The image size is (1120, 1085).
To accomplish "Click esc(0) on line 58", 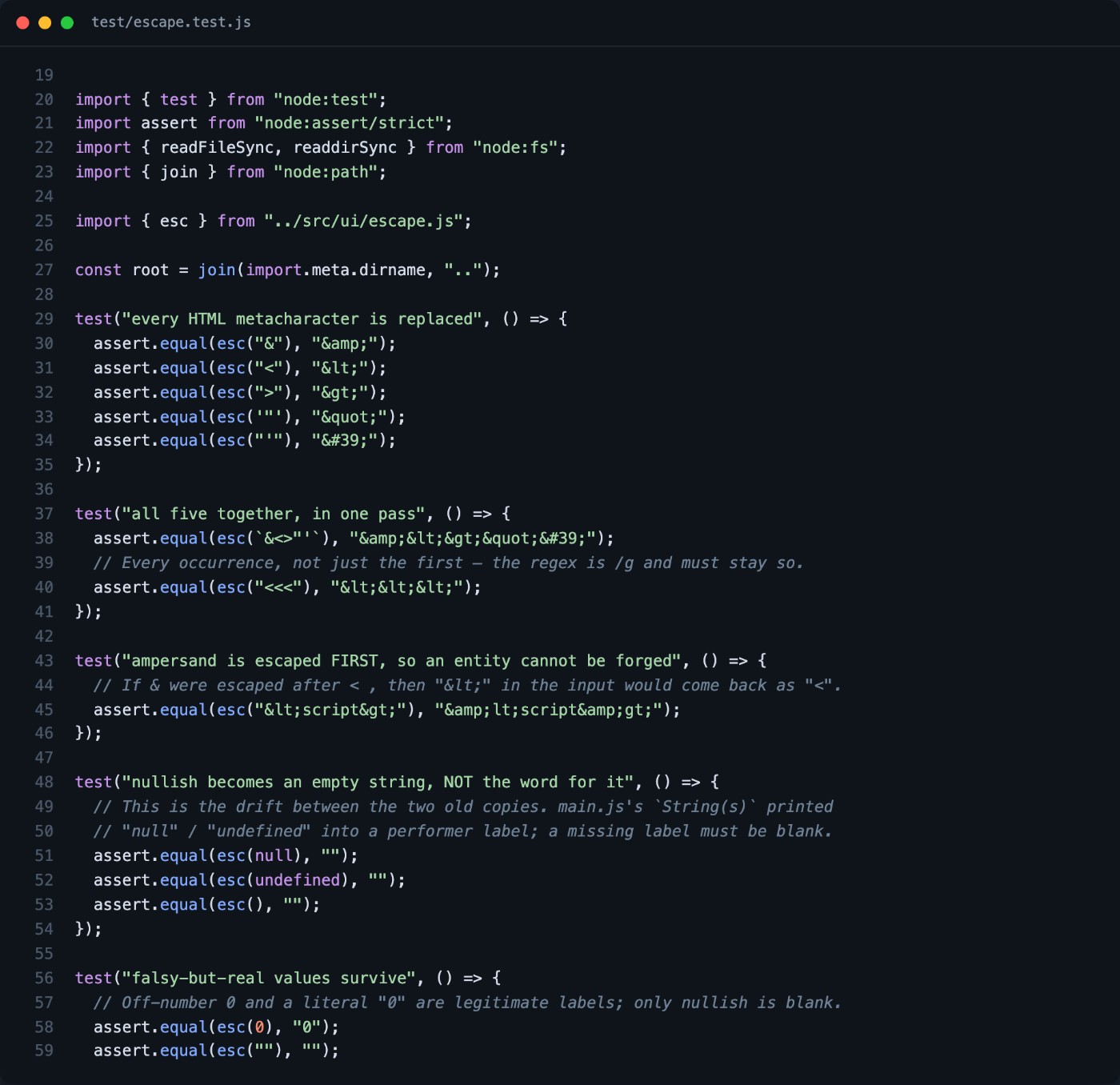I will (245, 1027).
